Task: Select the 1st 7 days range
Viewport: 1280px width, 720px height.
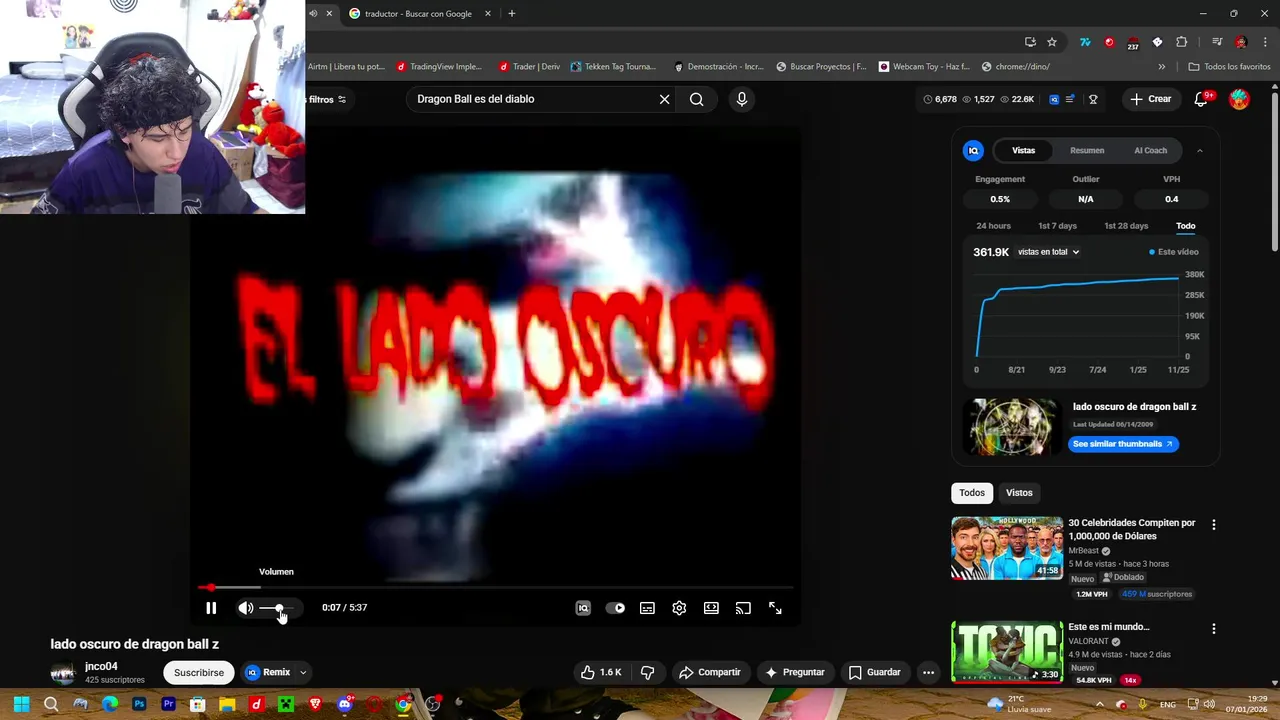Action: (1057, 226)
